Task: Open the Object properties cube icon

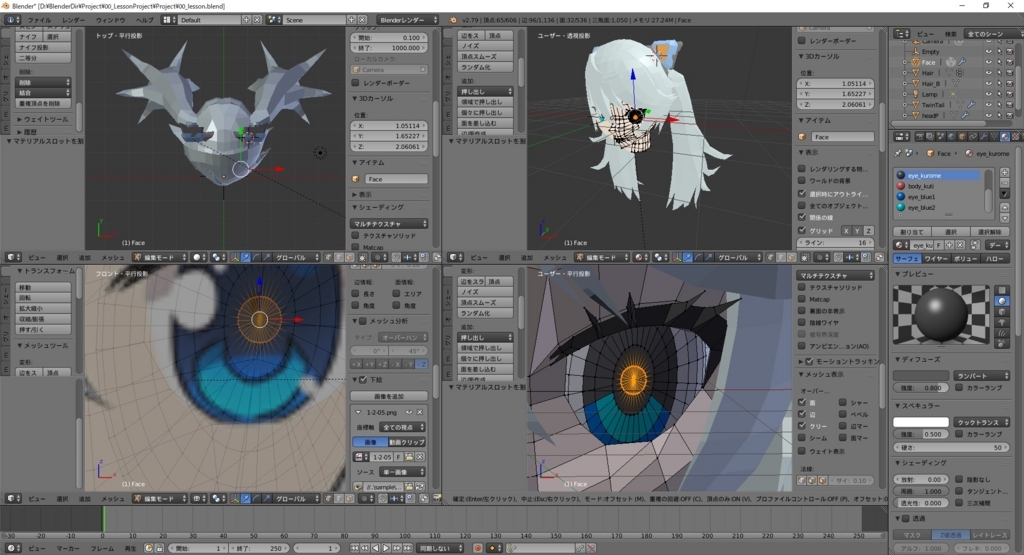Action: 962,137
